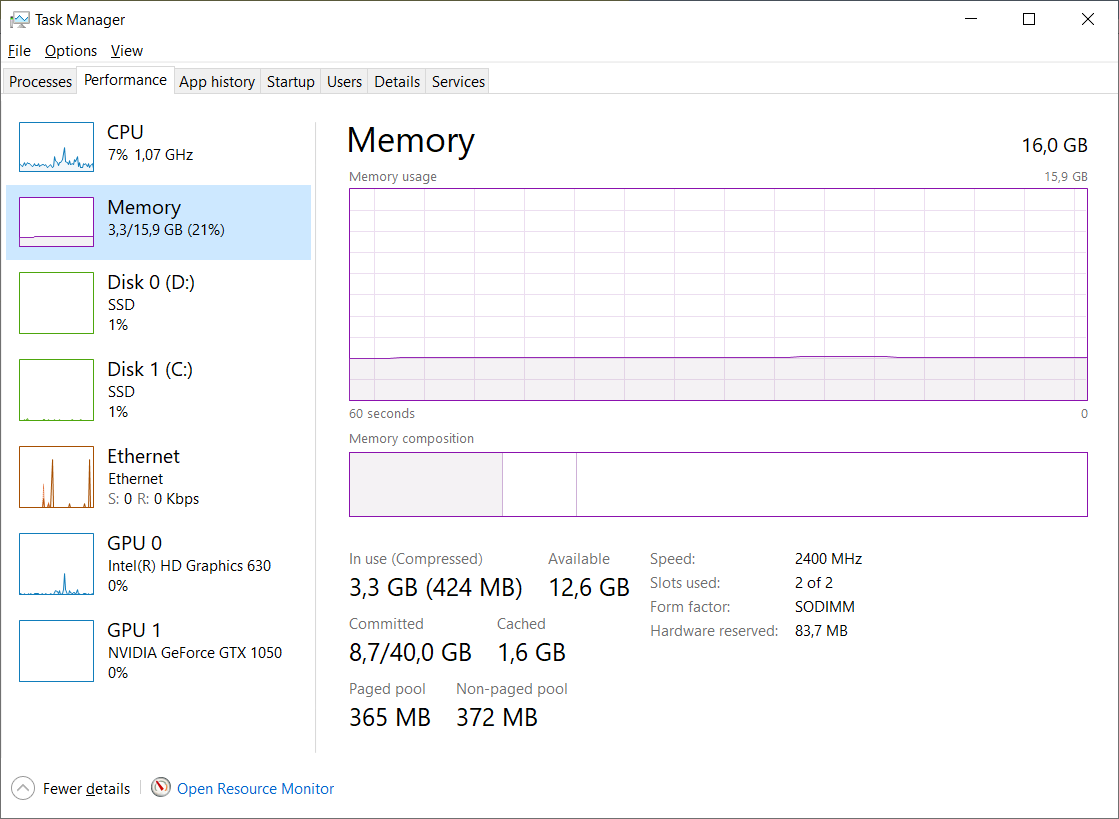Click the CPU 7% 1,07 GHz text
The height and width of the screenshot is (819, 1119).
(x=150, y=155)
